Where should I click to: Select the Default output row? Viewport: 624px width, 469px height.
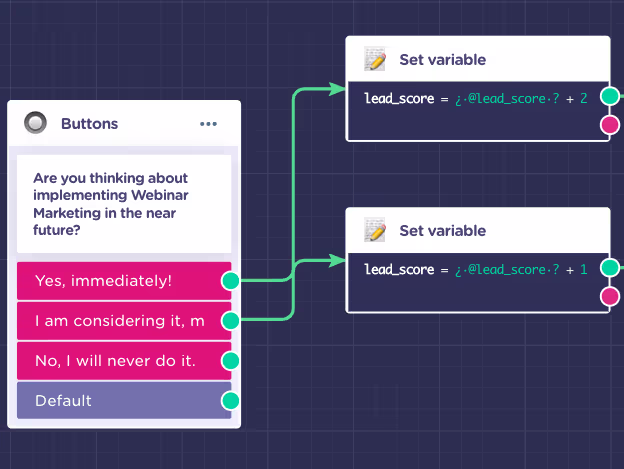tap(124, 401)
